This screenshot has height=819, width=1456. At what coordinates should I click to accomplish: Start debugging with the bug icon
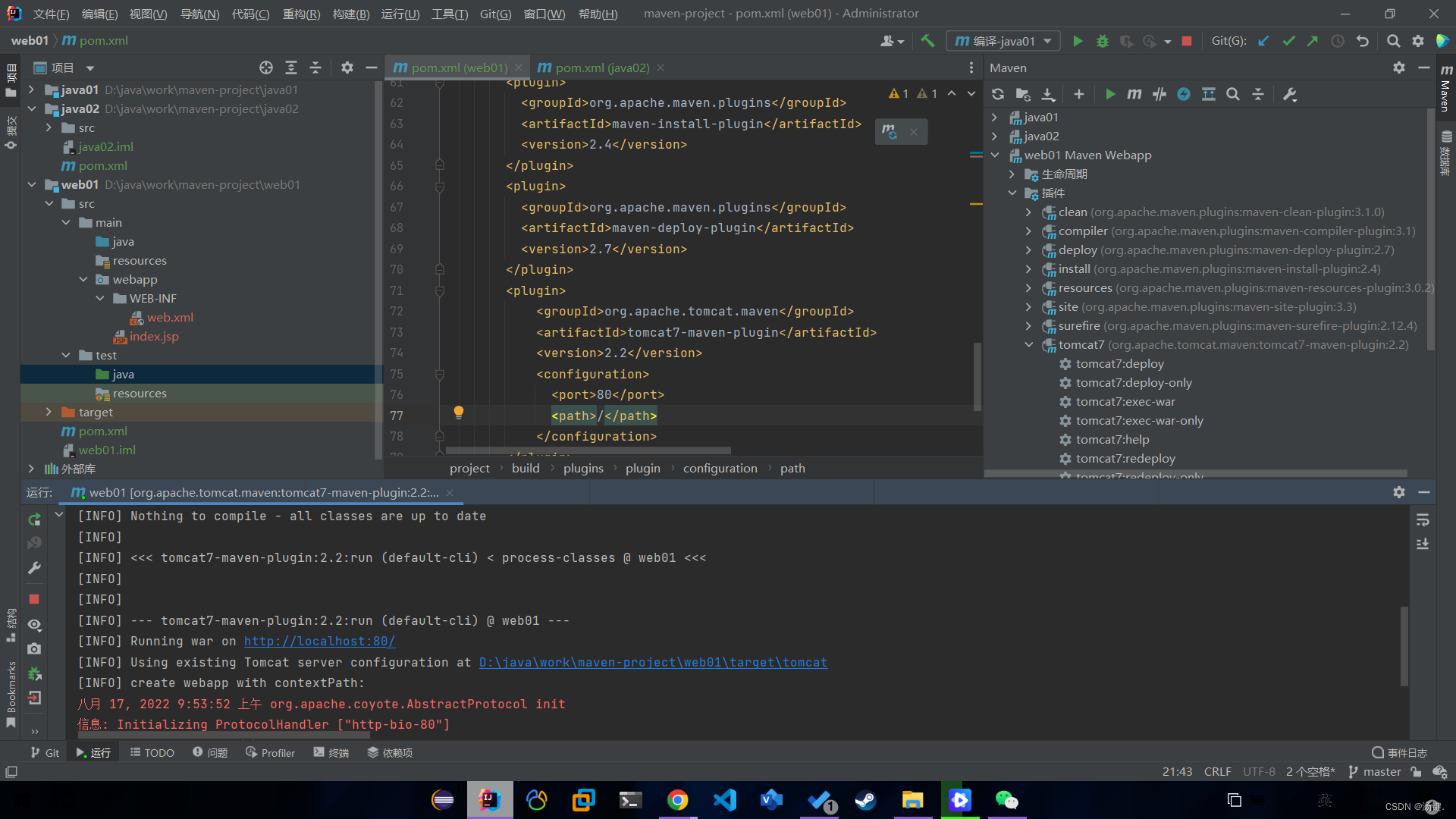pos(1102,41)
